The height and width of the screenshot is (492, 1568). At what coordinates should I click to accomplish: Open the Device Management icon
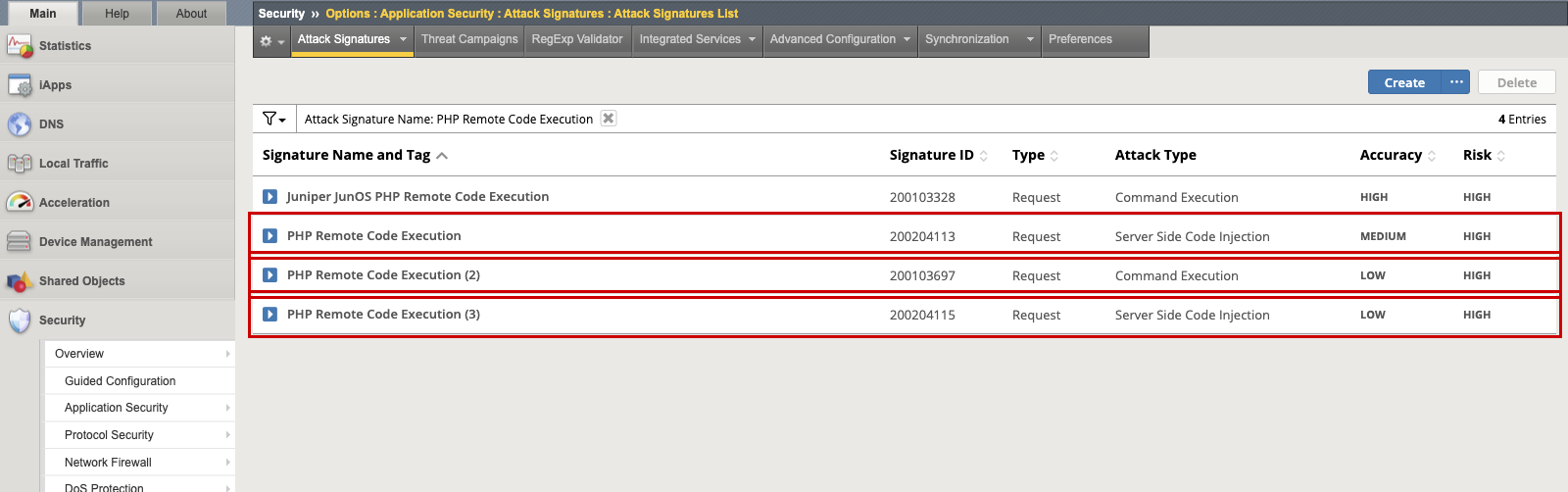(20, 242)
